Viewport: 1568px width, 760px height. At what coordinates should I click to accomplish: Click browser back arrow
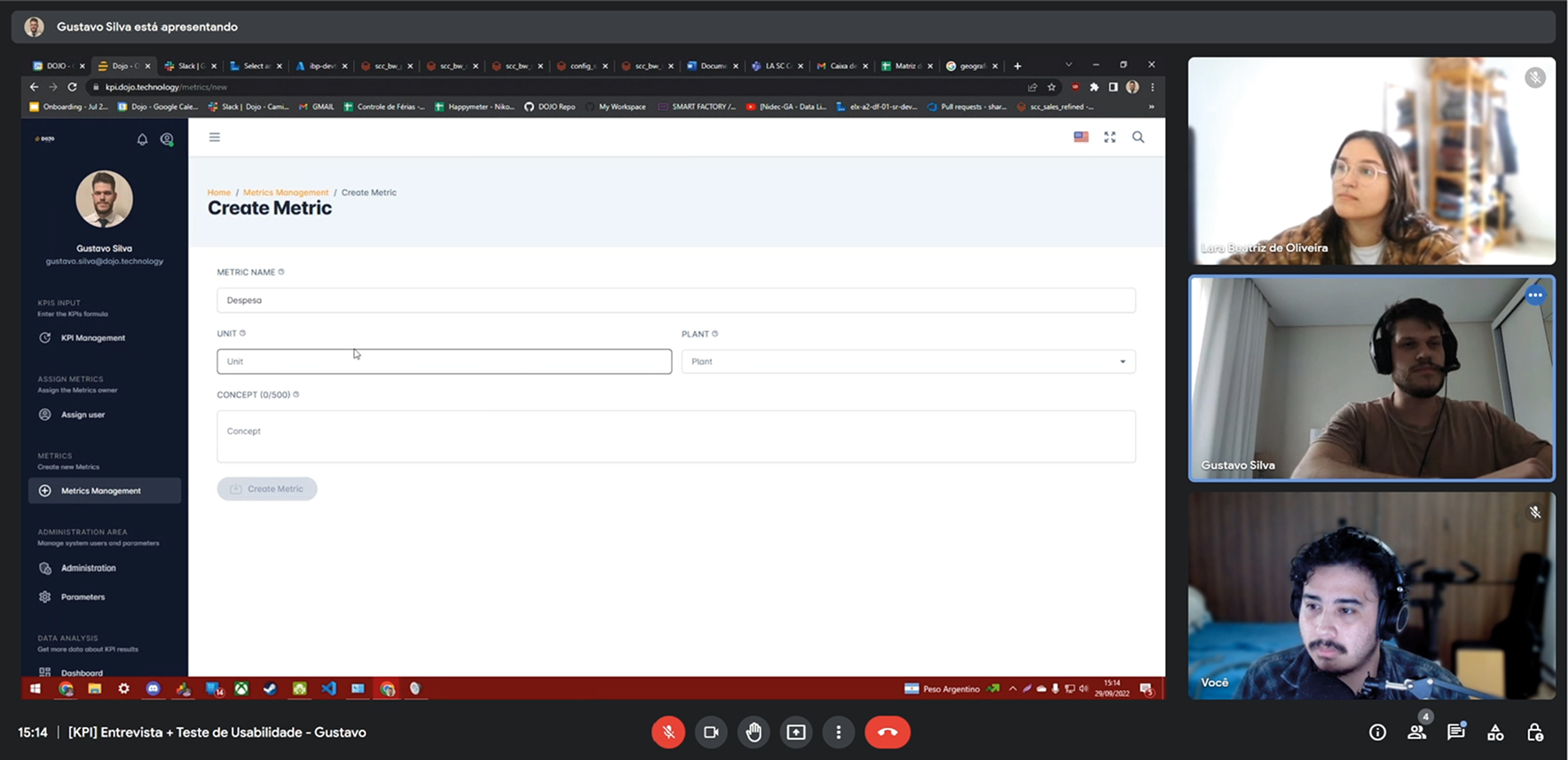pyautogui.click(x=34, y=87)
